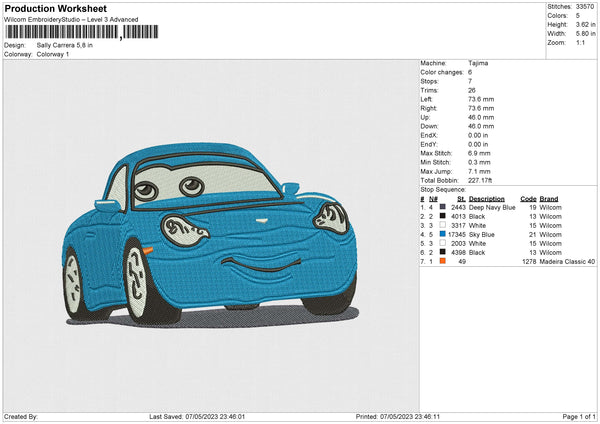Image resolution: width=600 pixels, height=424 pixels.
Task: Click the stitch count 17345
Action: click(x=457, y=234)
